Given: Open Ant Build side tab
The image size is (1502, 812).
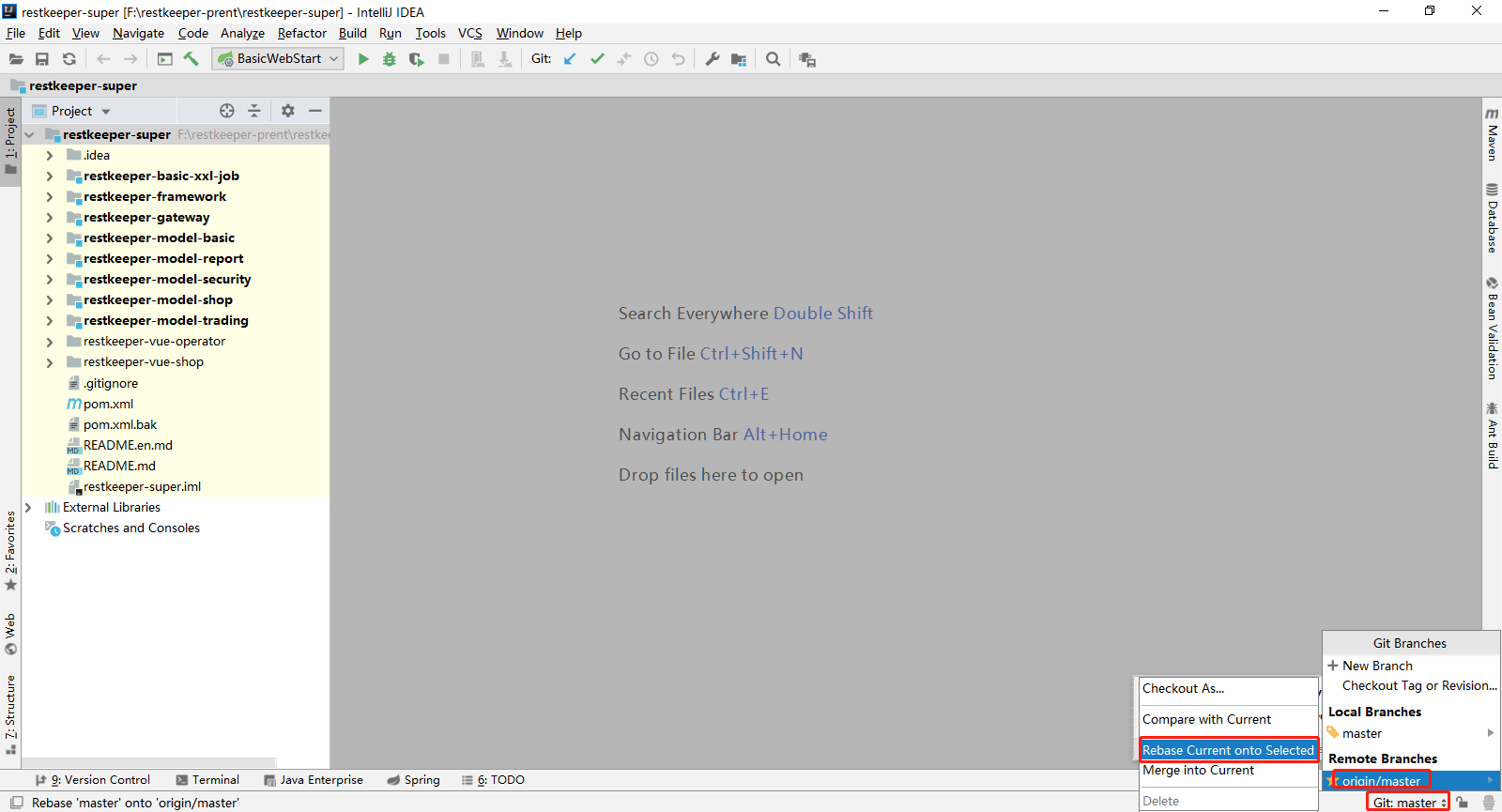Looking at the screenshot, I should 1492,436.
